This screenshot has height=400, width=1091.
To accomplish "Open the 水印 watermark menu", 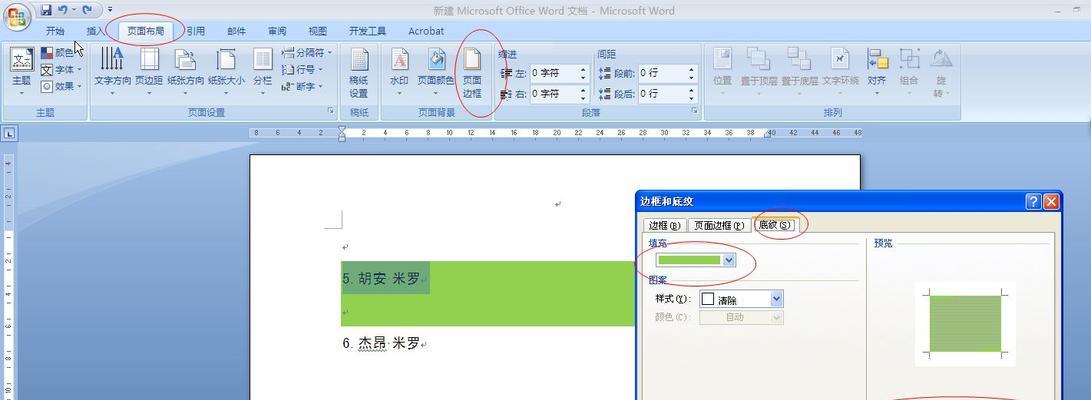I will (x=399, y=70).
